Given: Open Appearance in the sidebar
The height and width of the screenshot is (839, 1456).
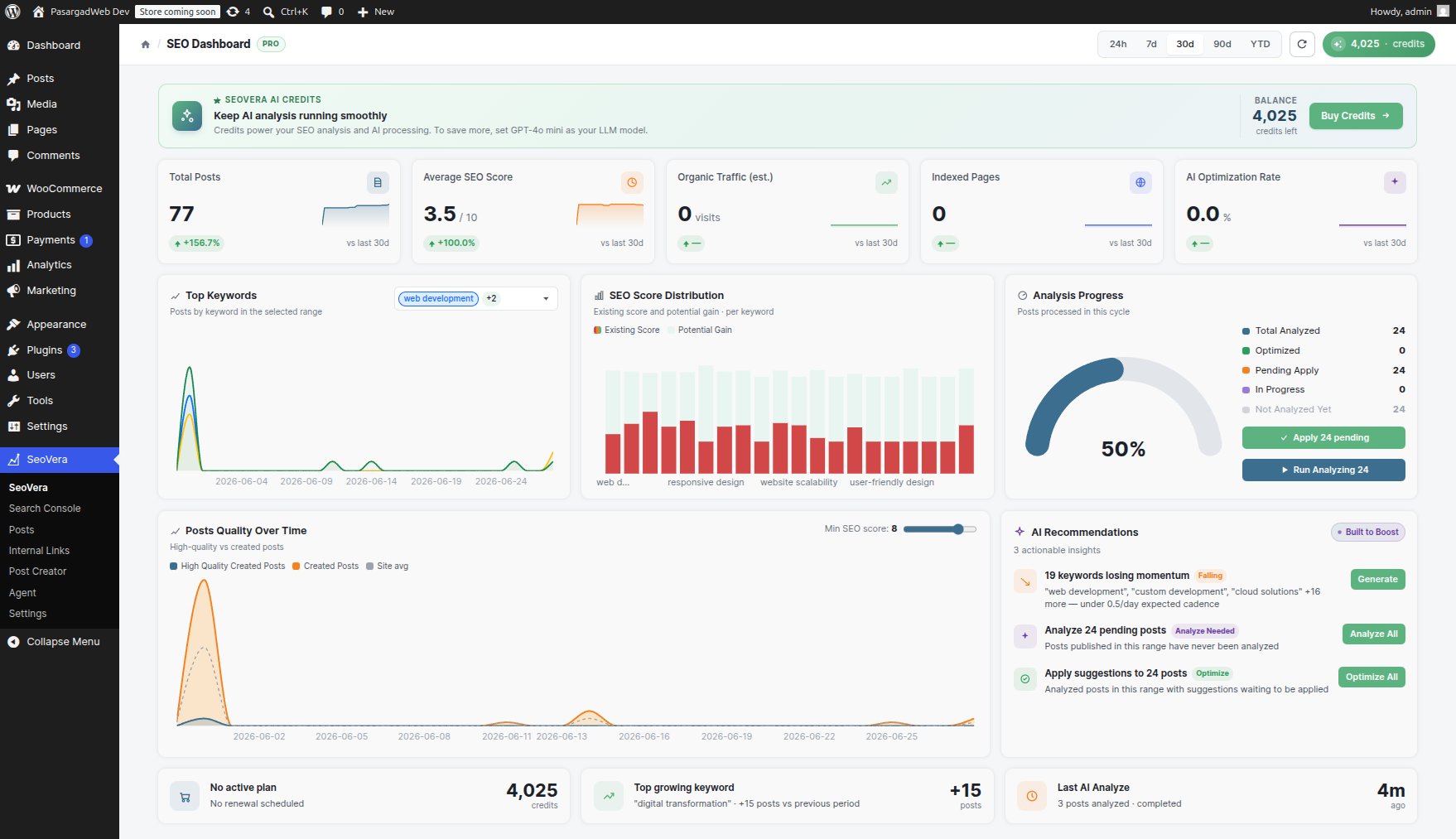Looking at the screenshot, I should (60, 325).
